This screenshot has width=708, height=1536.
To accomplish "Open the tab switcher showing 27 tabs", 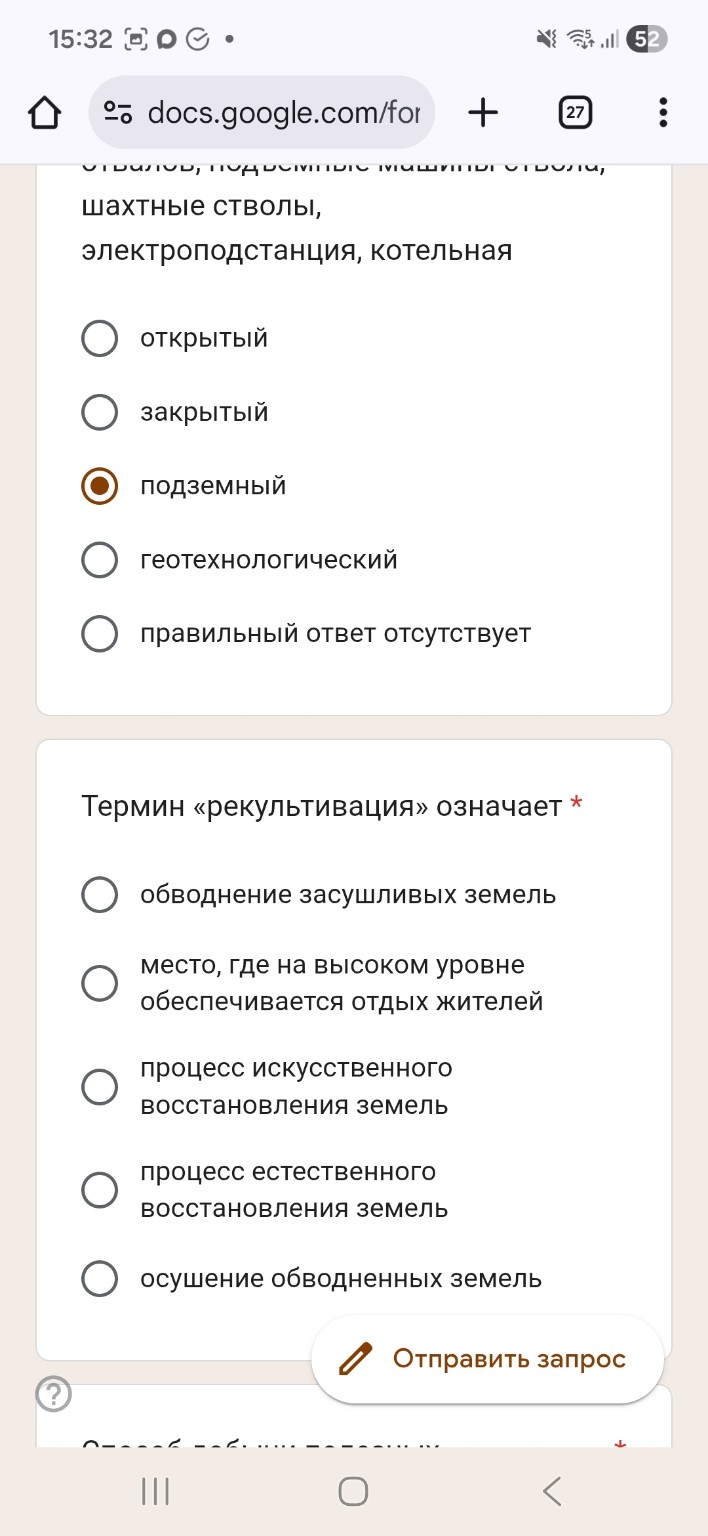I will coord(574,112).
